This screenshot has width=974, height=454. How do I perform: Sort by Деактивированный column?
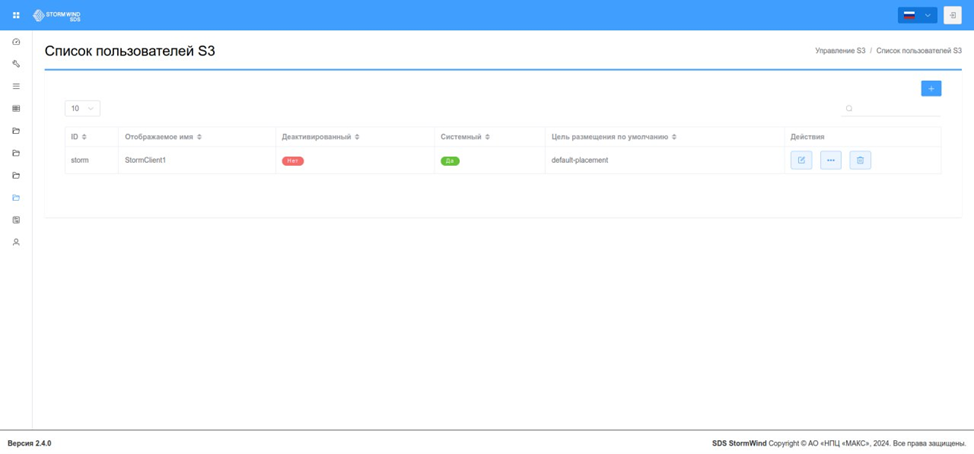357,137
